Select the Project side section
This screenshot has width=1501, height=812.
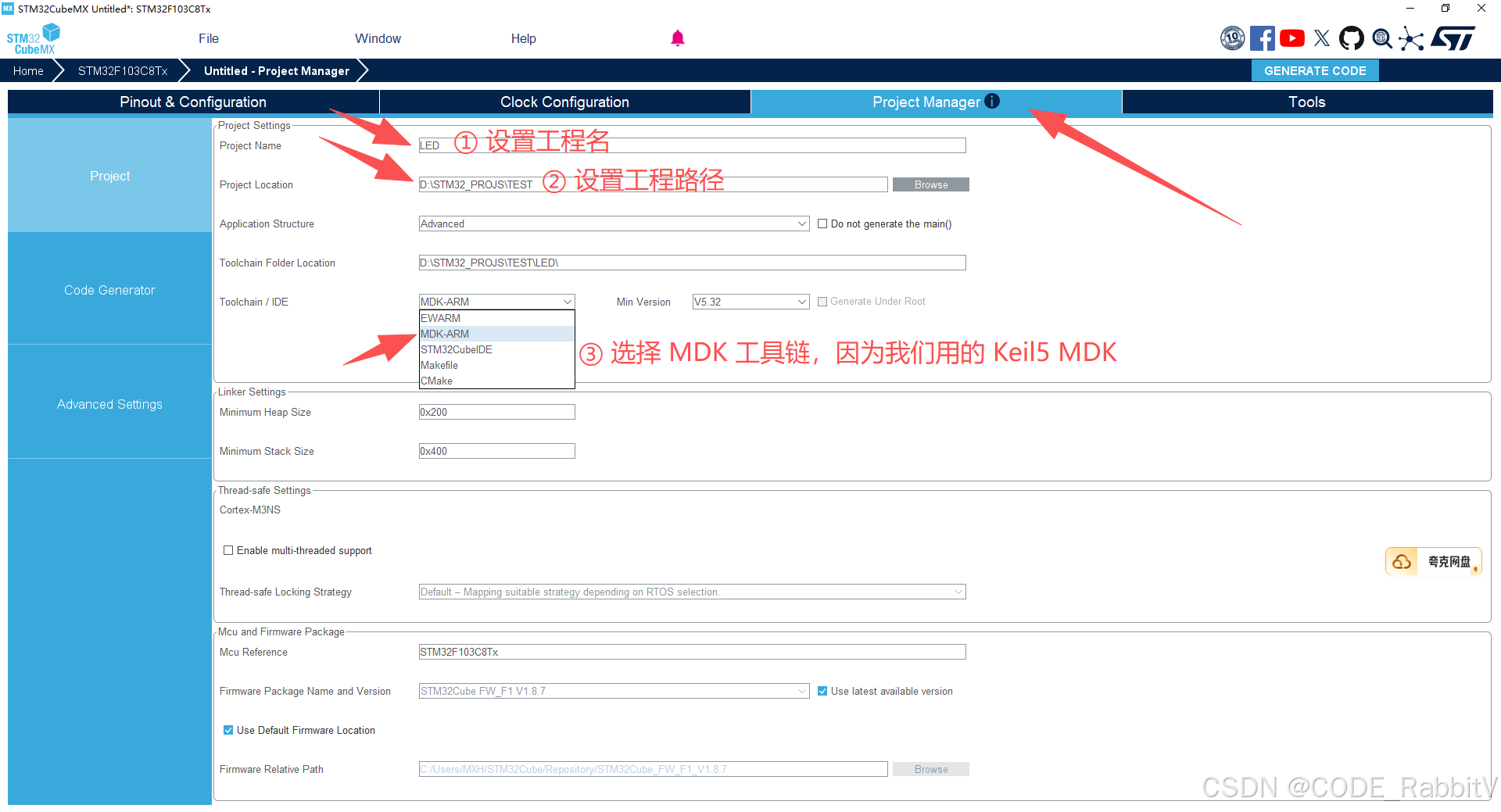point(109,176)
